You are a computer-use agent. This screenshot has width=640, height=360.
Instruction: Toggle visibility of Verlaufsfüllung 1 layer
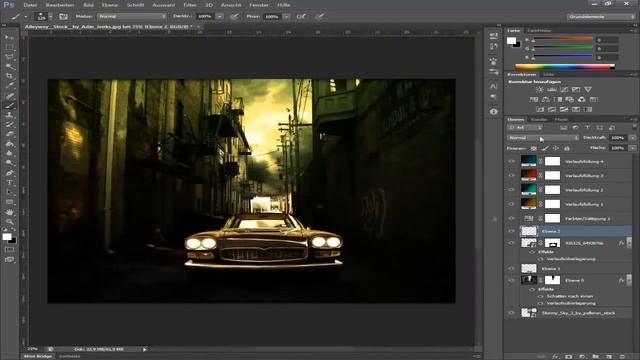point(511,204)
